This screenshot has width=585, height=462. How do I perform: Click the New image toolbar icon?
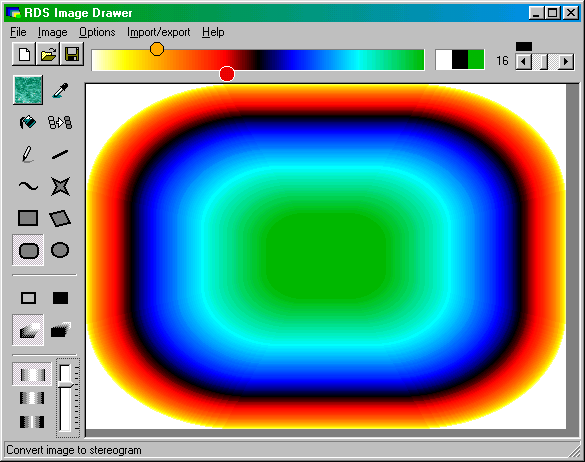click(24, 54)
